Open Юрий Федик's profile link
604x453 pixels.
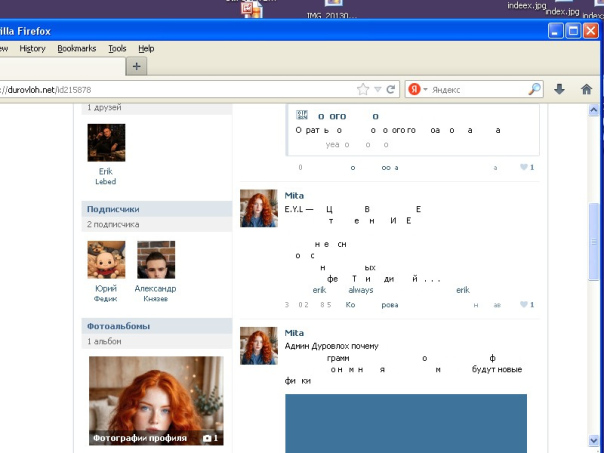tap(106, 293)
